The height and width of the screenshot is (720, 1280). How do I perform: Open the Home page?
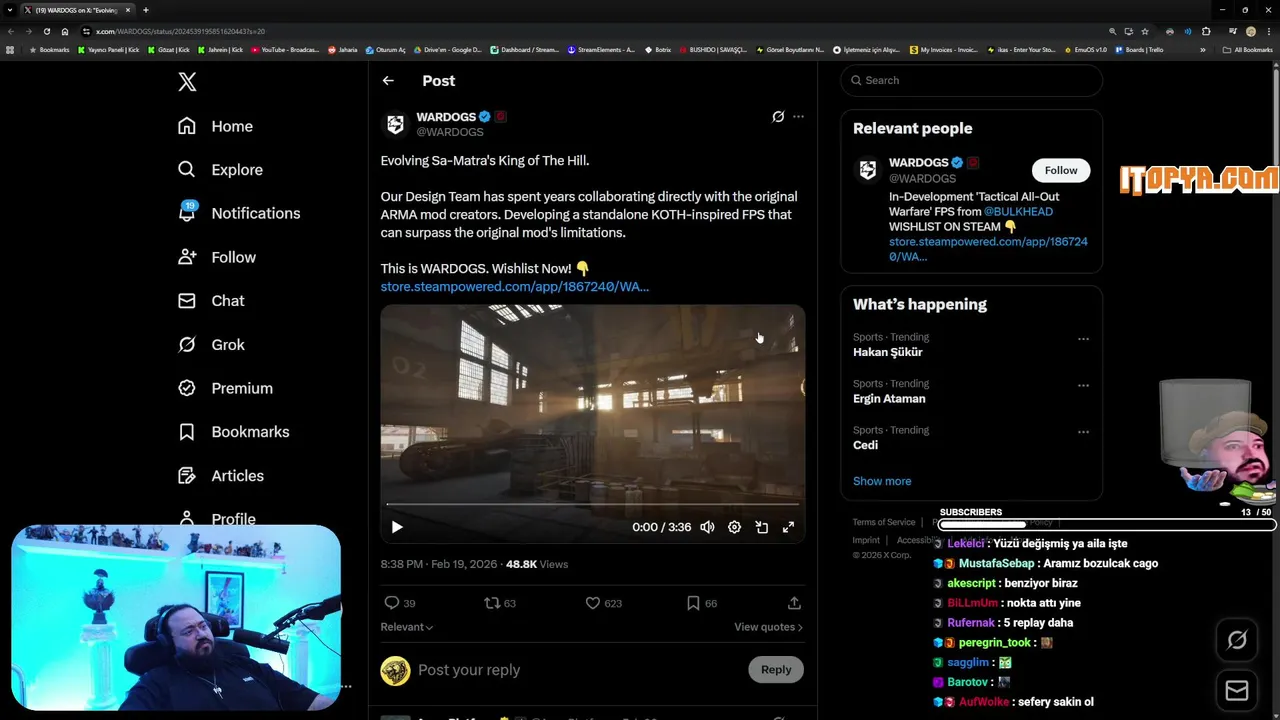215,126
